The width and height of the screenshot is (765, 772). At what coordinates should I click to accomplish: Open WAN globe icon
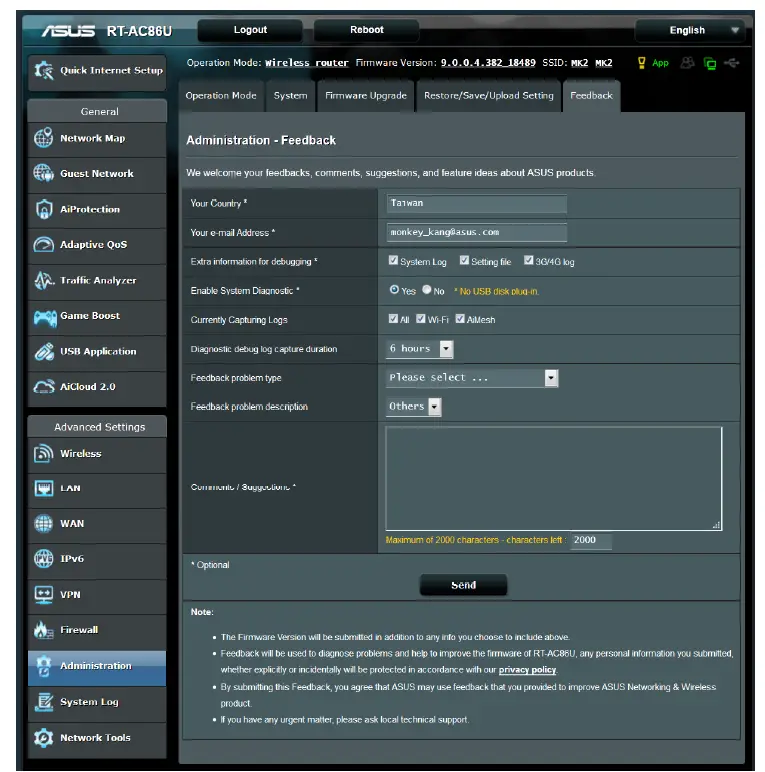coord(43,523)
